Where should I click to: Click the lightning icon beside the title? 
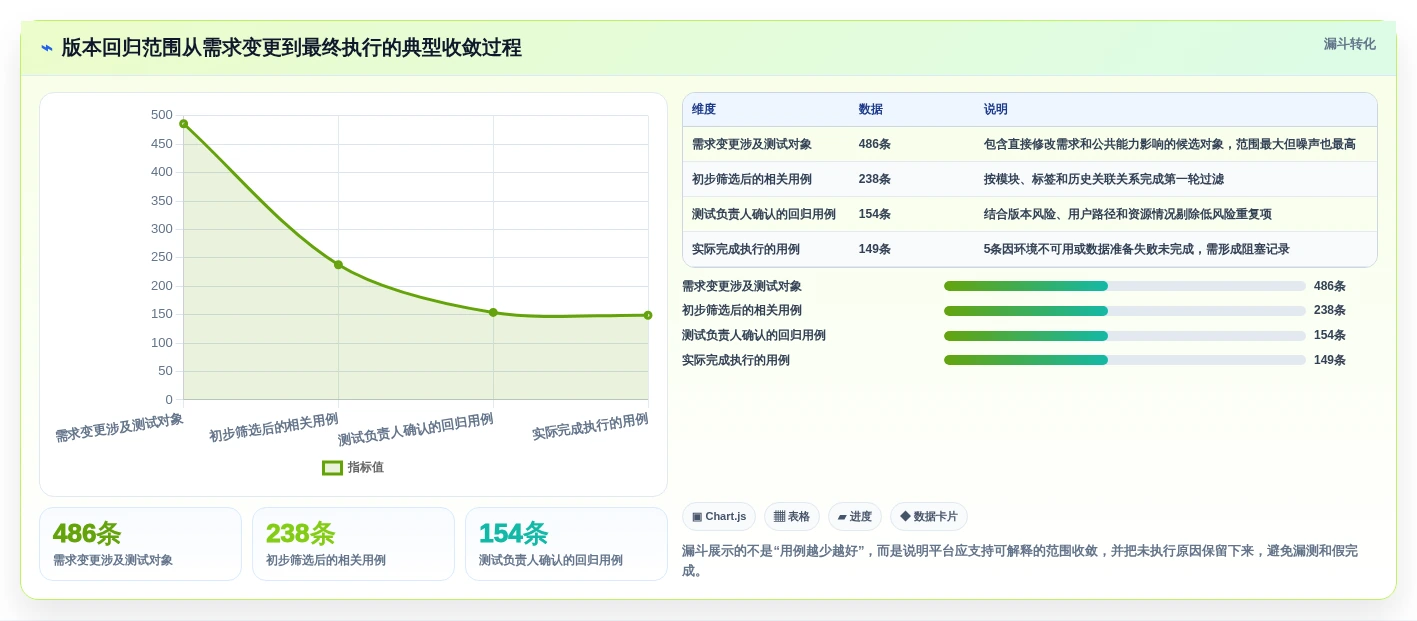click(x=47, y=48)
